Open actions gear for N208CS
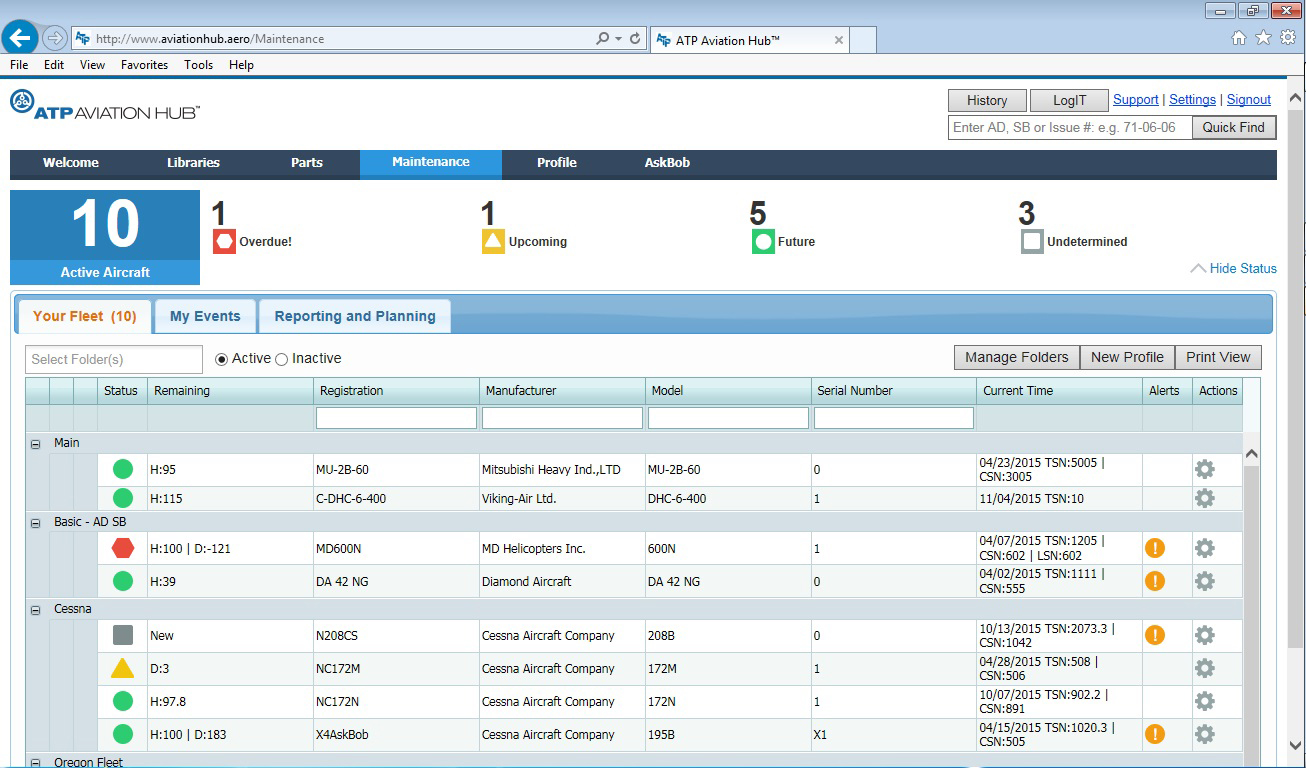1306x768 pixels. point(1204,635)
